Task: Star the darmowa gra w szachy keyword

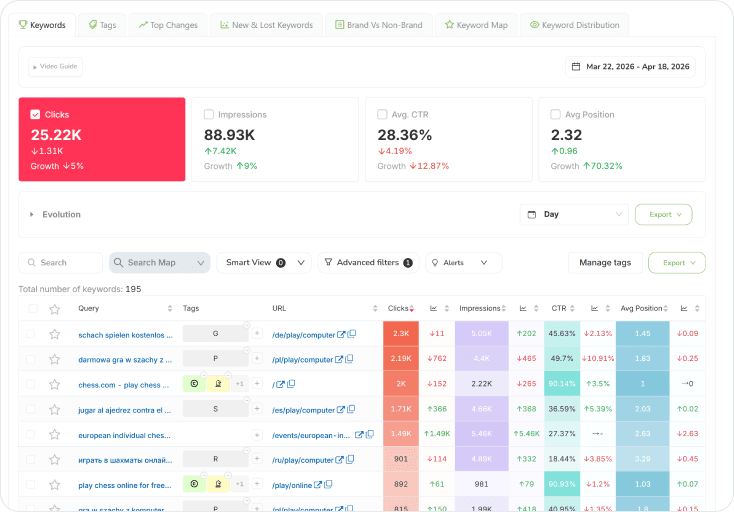Action: [55, 359]
